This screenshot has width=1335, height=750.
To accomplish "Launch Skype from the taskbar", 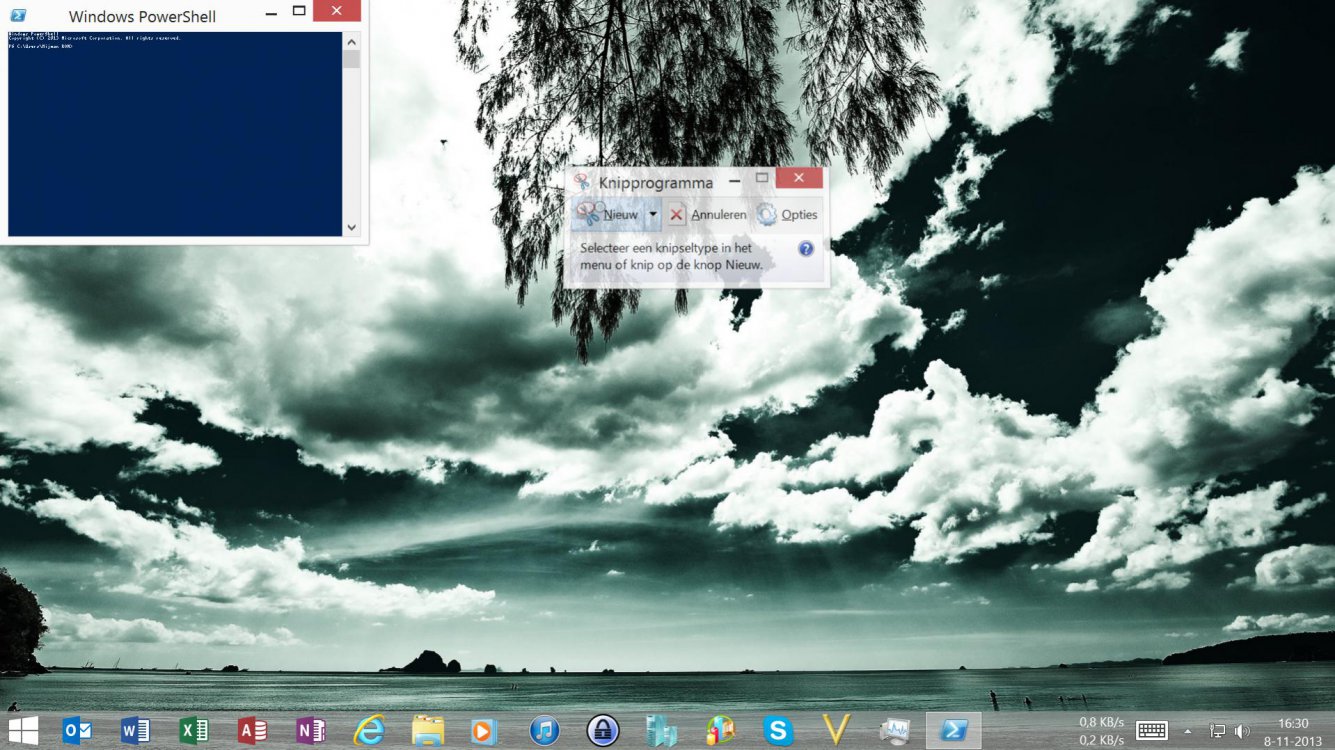I will pos(779,730).
